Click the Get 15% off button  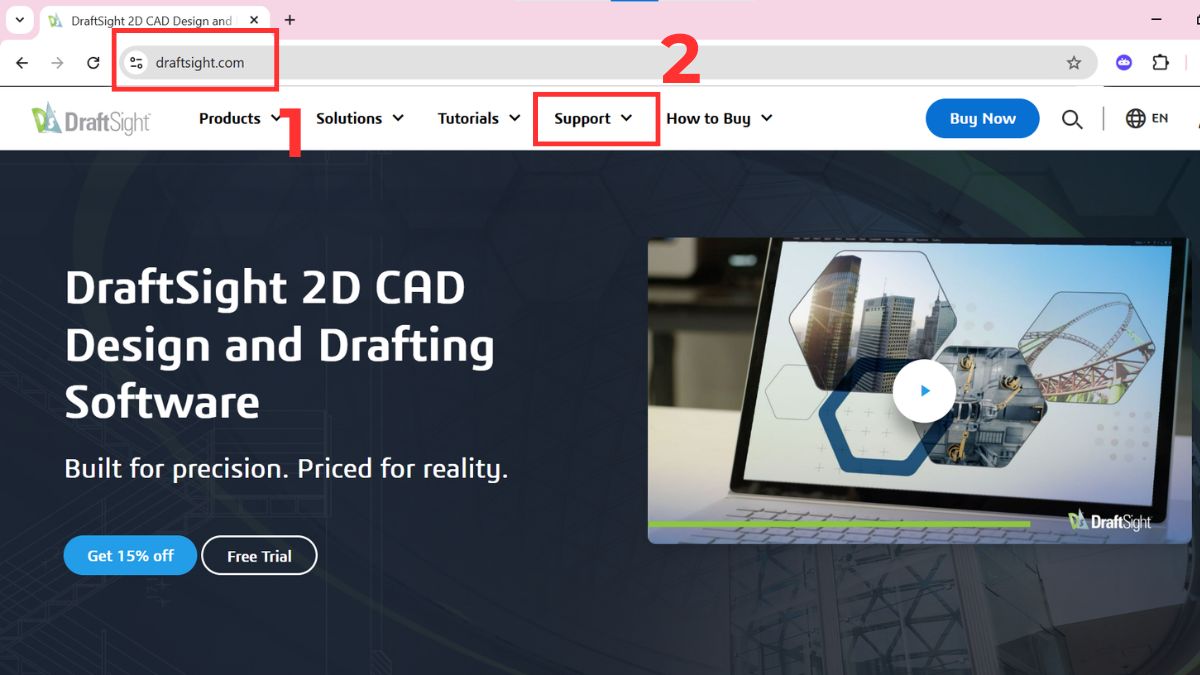point(130,555)
